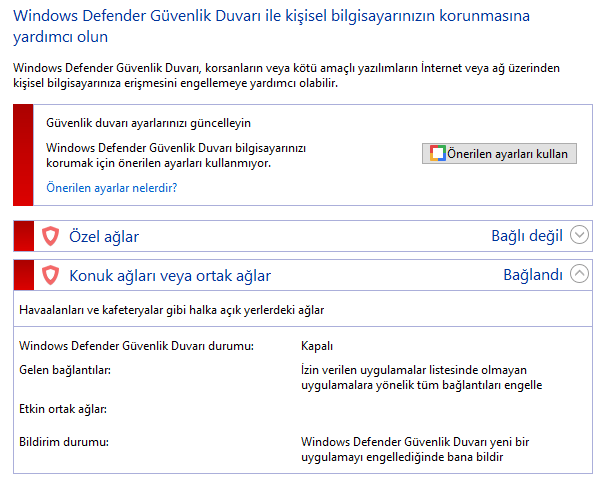
Task: Use the Önerilen ayarları kullan button
Action: [x=499, y=154]
